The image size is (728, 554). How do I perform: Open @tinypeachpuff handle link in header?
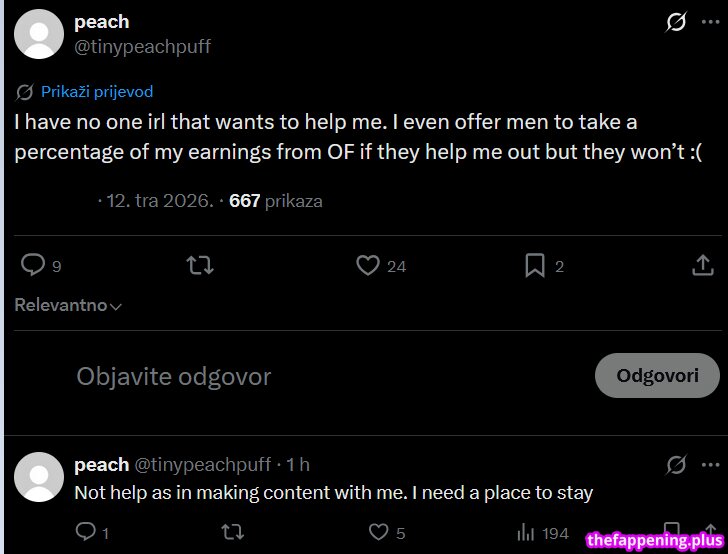point(142,46)
